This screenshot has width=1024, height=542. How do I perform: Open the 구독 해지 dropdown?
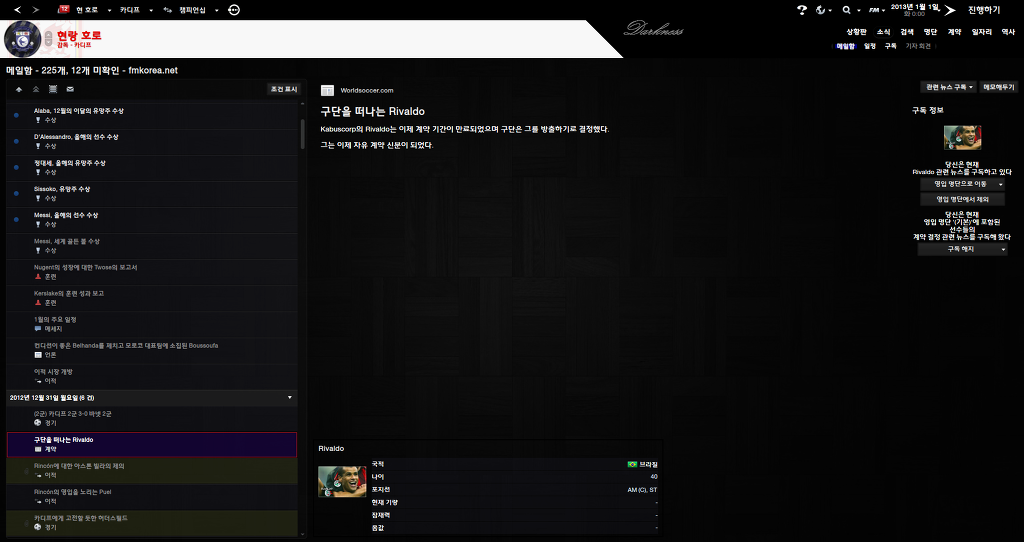(963, 249)
